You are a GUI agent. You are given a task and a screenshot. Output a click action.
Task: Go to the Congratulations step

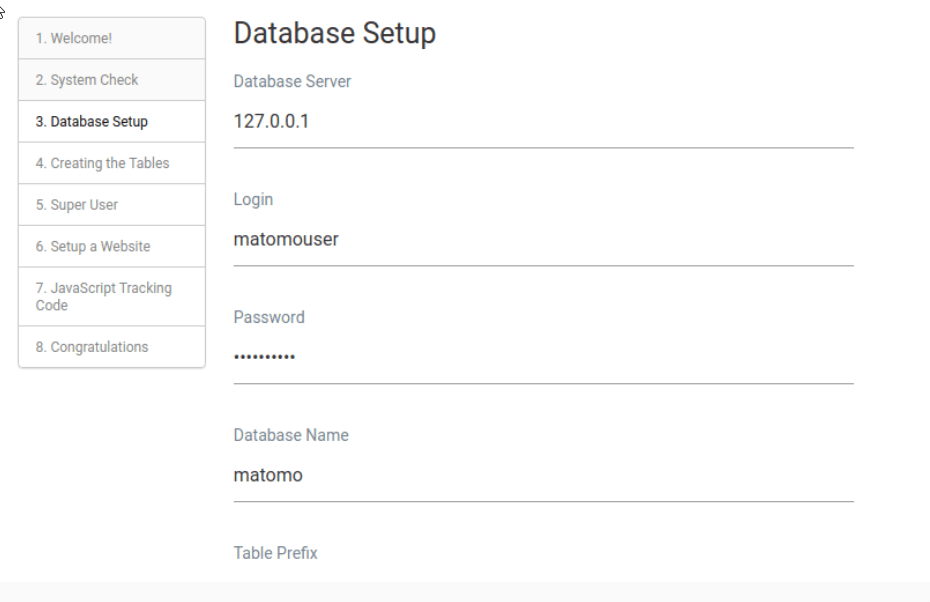112,346
